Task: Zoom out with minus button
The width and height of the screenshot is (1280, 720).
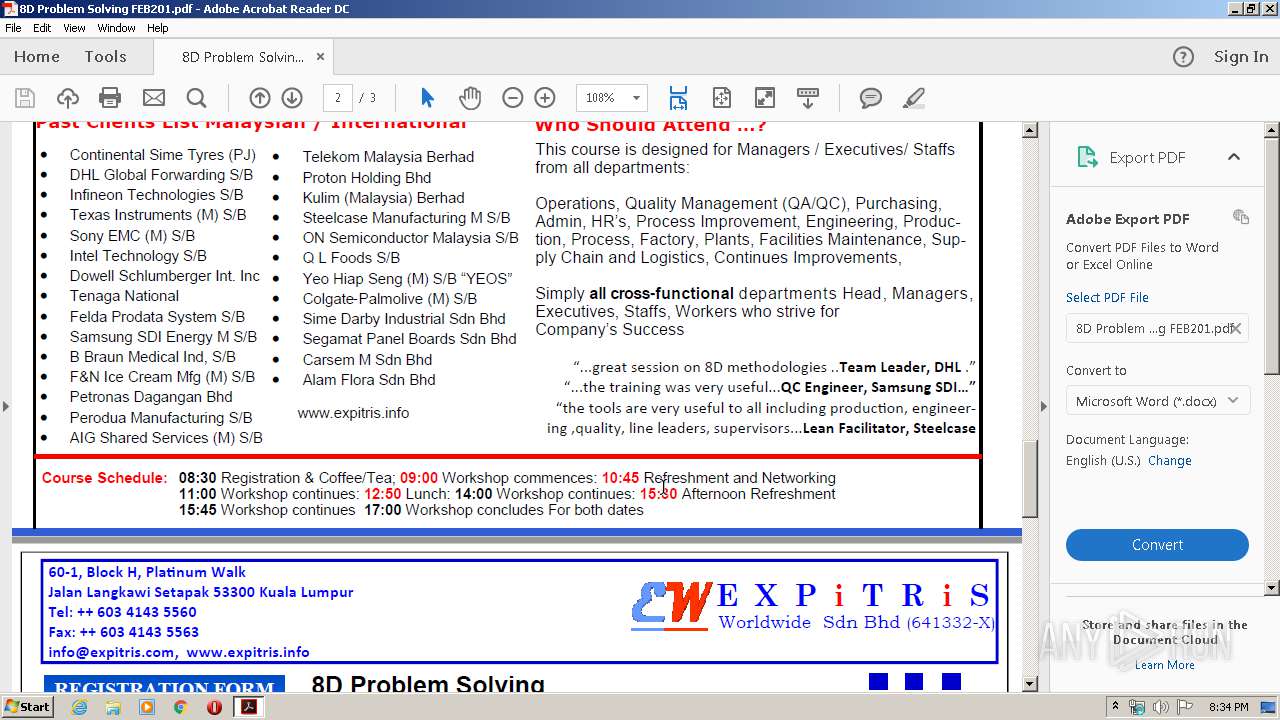Action: [x=512, y=98]
